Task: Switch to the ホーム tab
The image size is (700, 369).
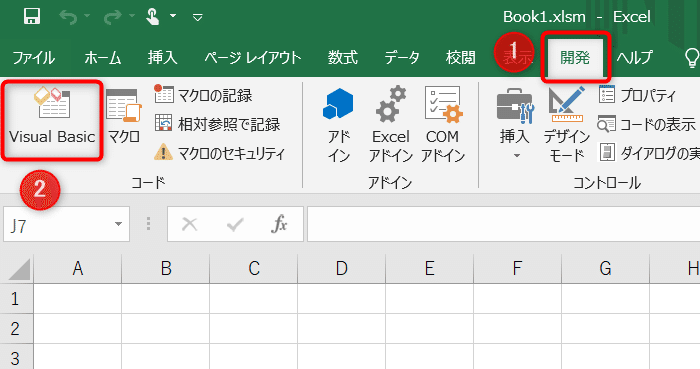Action: tap(103, 58)
